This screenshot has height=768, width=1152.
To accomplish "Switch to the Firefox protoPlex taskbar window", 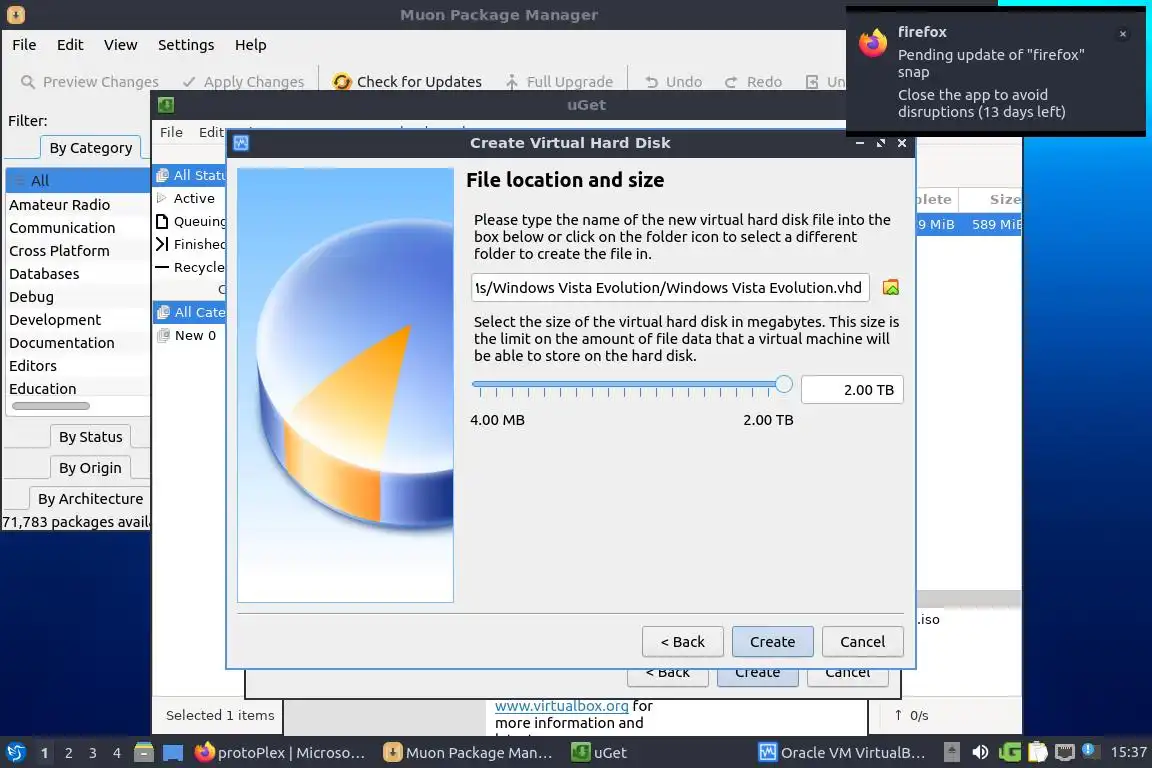I will [x=280, y=753].
